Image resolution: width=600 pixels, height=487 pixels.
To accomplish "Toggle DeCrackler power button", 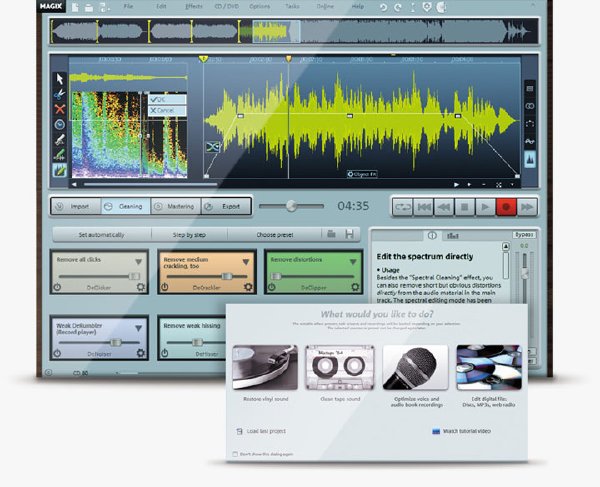I will pyautogui.click(x=165, y=287).
